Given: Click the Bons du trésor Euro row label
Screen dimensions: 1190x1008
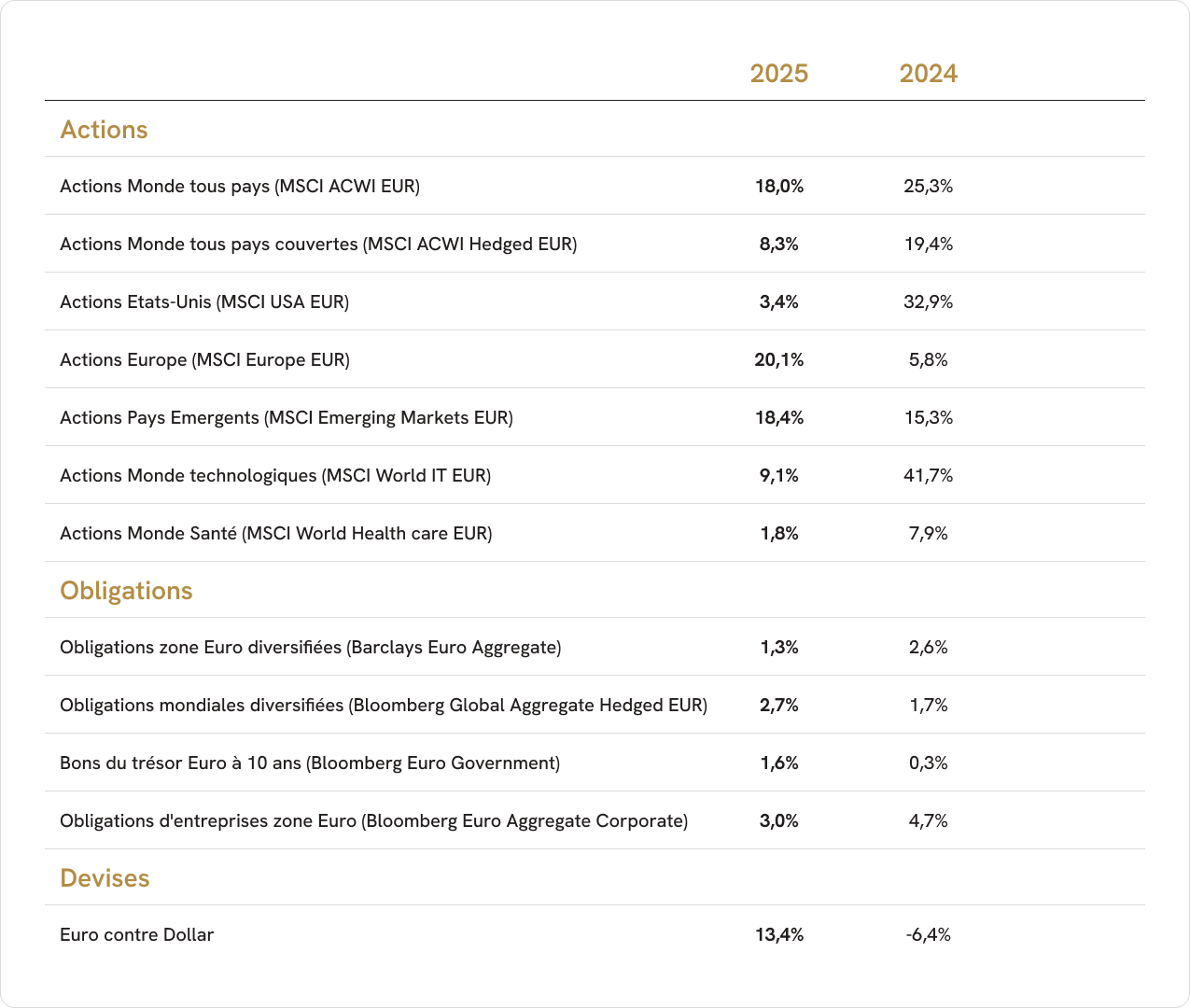Looking at the screenshot, I should [310, 763].
